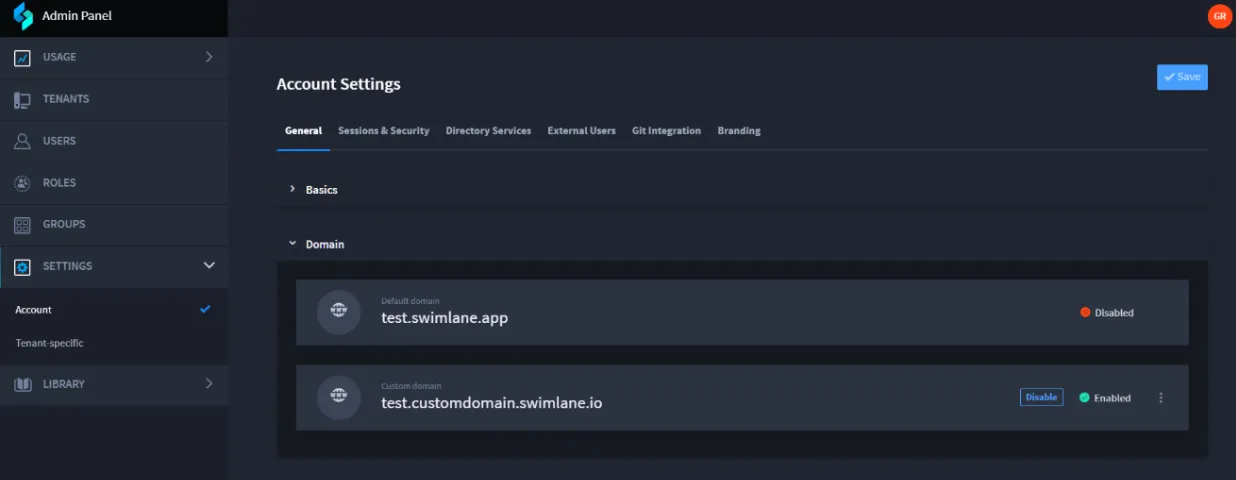
Task: Click the Default domain label
Action: (410, 301)
